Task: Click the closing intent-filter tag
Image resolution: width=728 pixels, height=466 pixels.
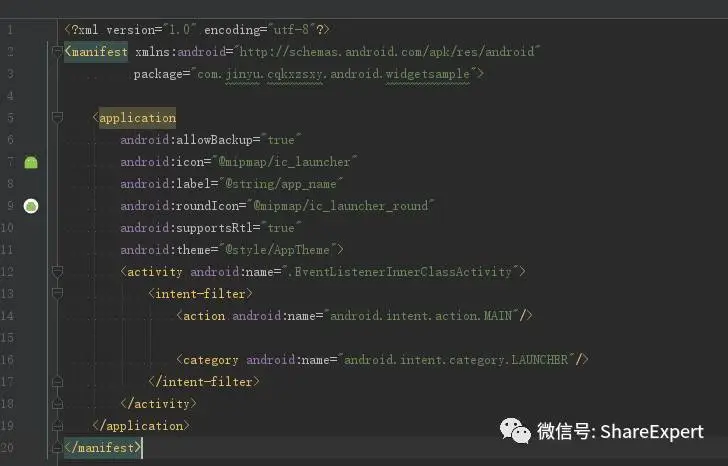Action: [x=204, y=382]
